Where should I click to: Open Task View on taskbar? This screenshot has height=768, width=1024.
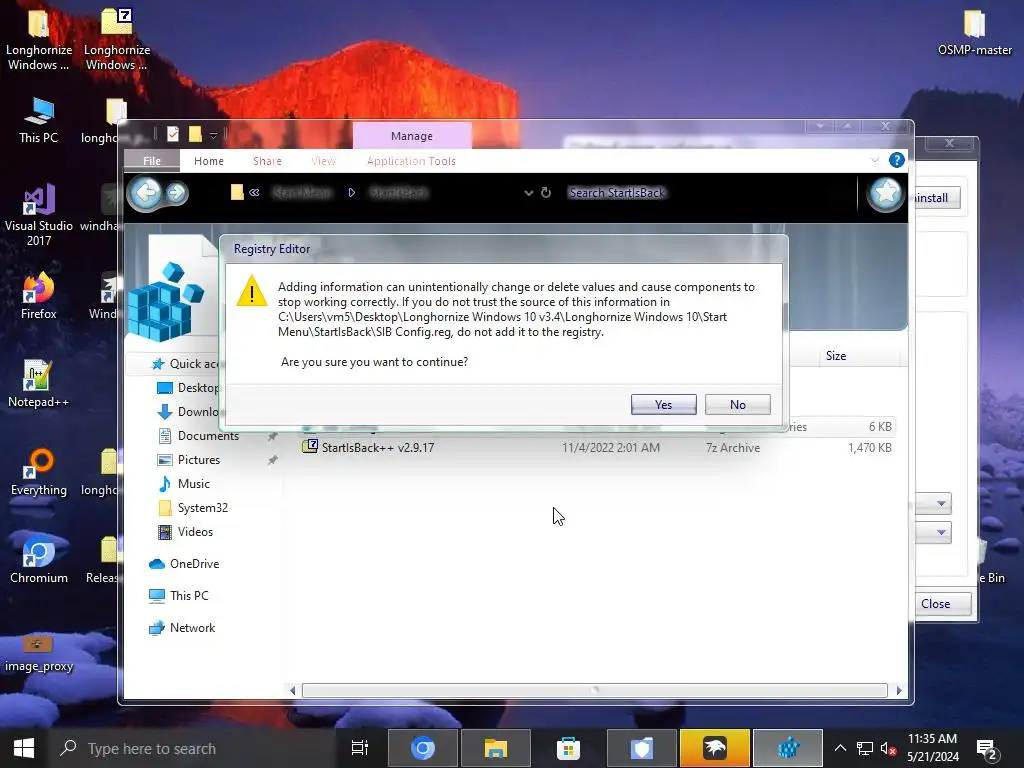coord(360,748)
